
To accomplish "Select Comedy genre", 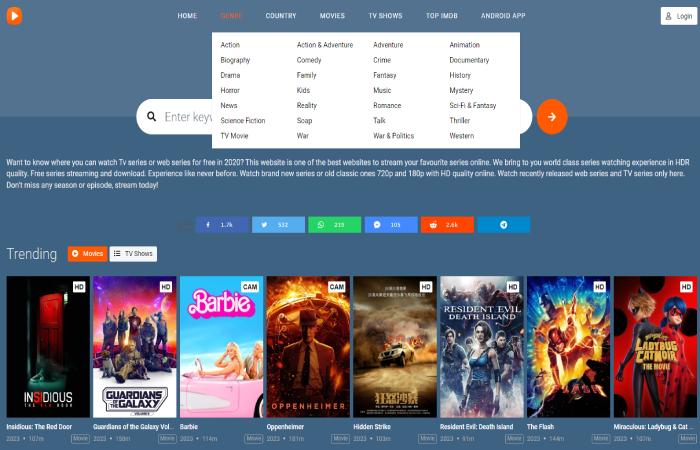I will pyautogui.click(x=309, y=60).
